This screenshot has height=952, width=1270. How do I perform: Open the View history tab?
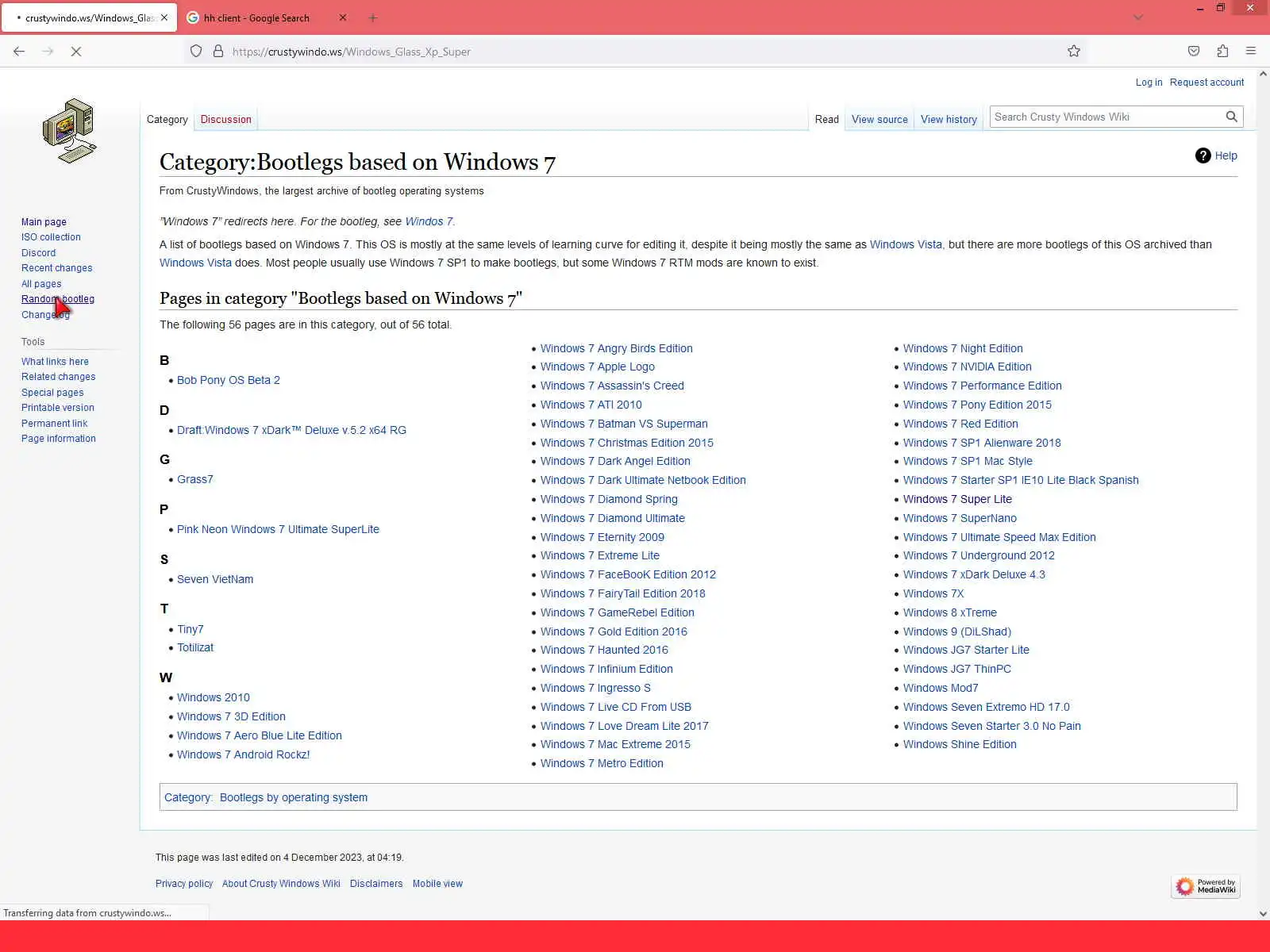(x=949, y=120)
